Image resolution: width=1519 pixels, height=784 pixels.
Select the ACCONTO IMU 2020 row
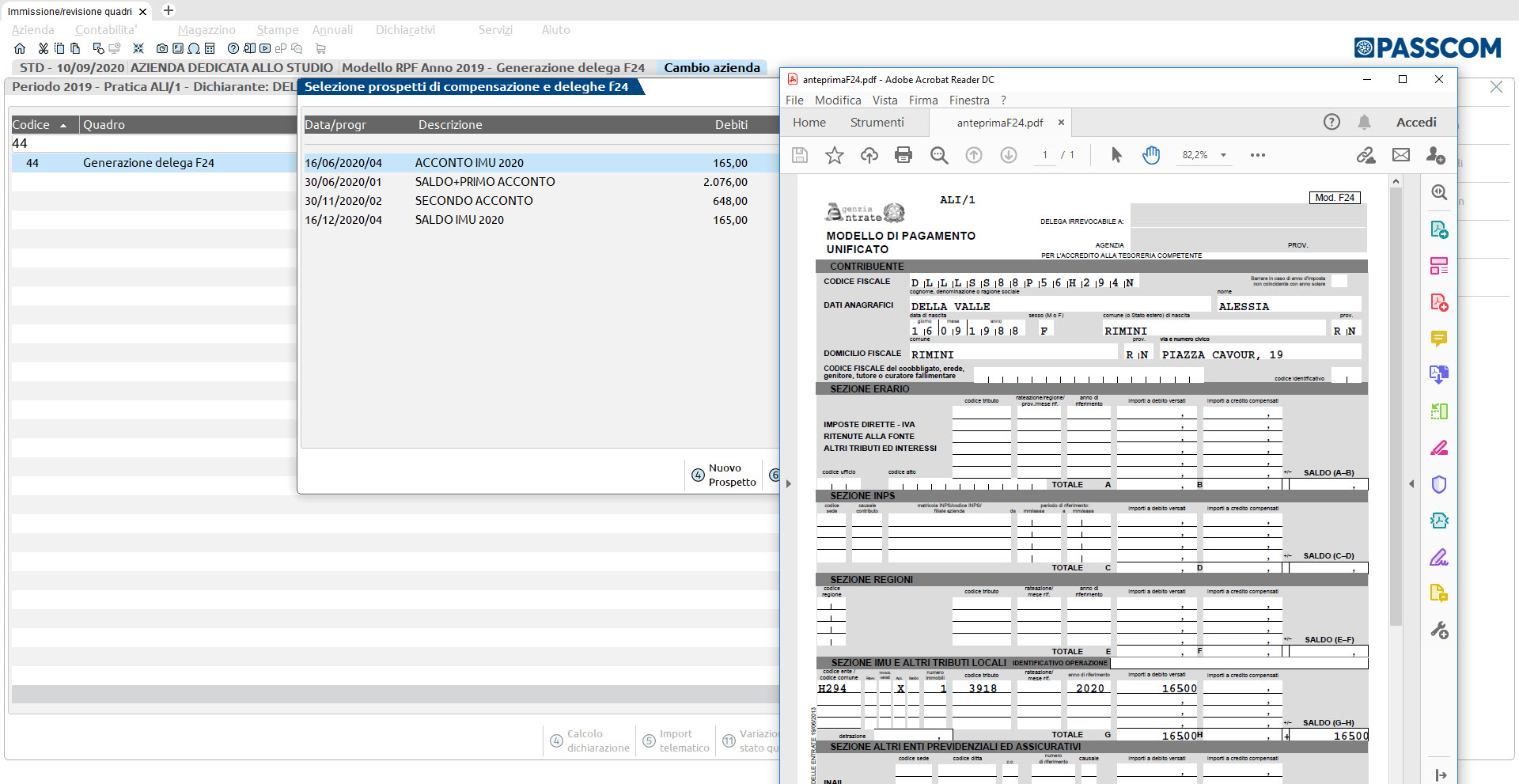click(541, 163)
